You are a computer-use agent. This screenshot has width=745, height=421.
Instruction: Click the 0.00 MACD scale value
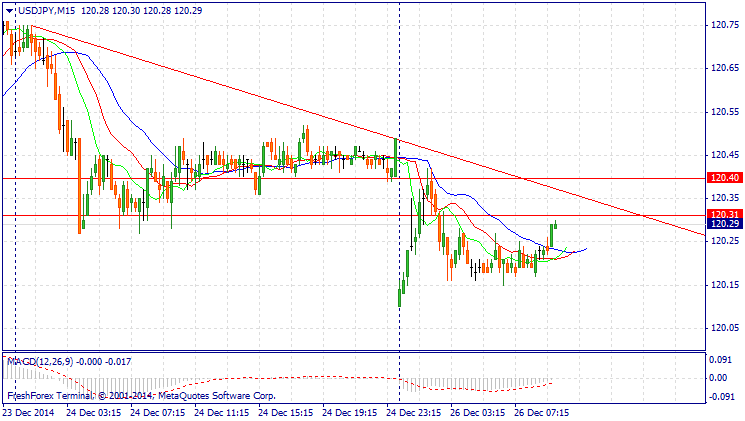coord(718,378)
